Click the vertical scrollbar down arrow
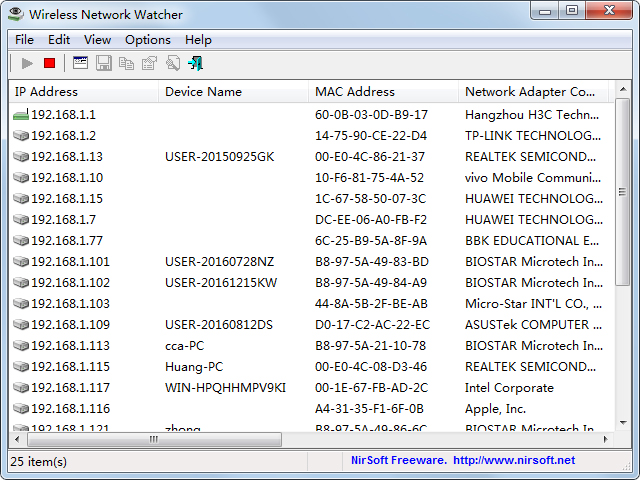The image size is (640, 480). pos(623,423)
